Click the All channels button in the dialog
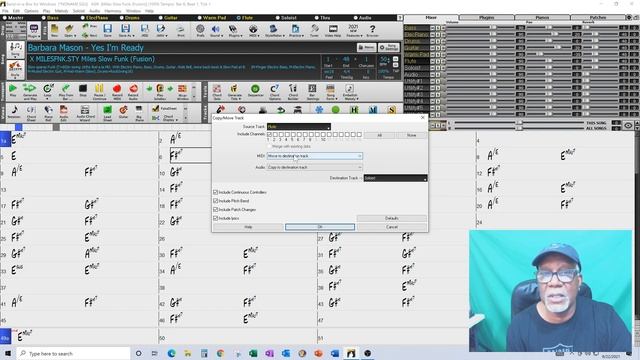Screen dimensions: 640x360 pyautogui.click(x=379, y=135)
